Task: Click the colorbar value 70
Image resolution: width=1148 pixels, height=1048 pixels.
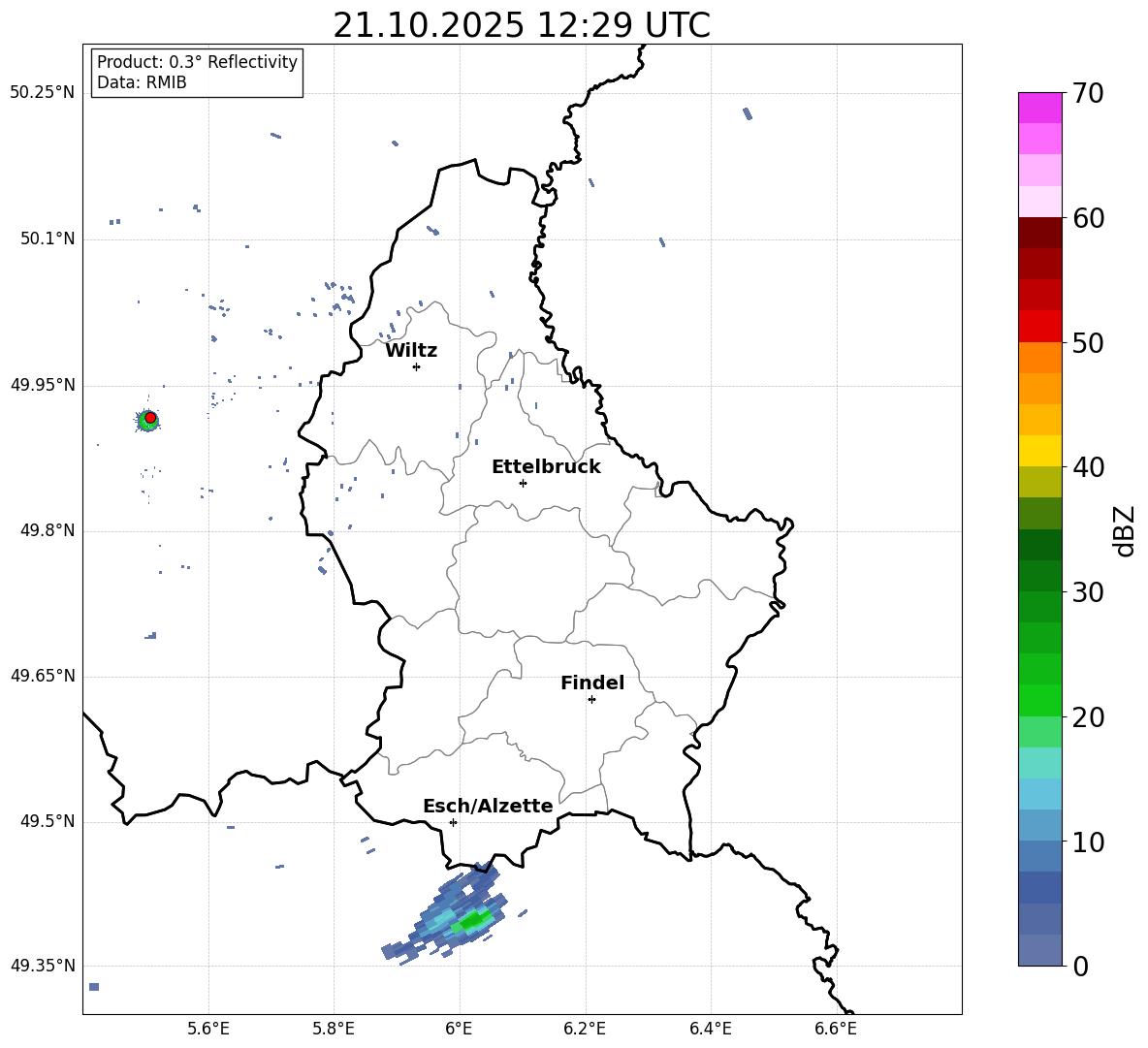Action: [x=1088, y=94]
